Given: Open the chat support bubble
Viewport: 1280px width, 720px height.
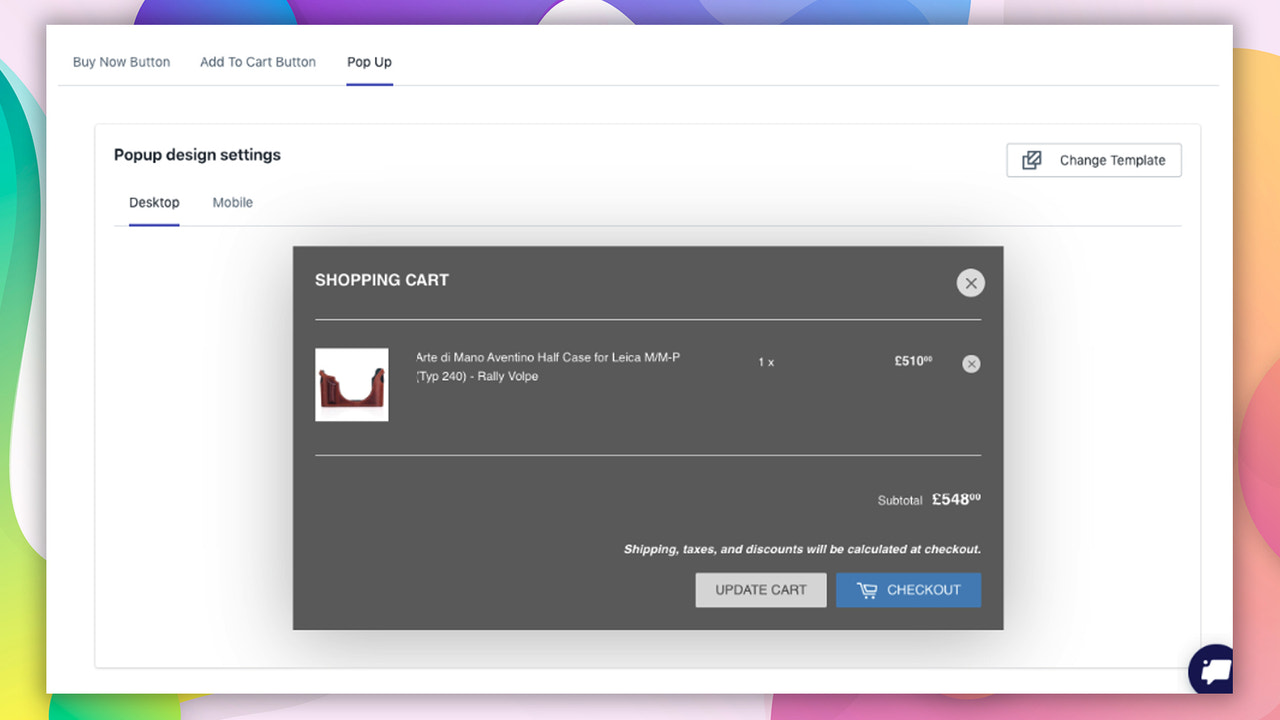Looking at the screenshot, I should coord(1211,670).
